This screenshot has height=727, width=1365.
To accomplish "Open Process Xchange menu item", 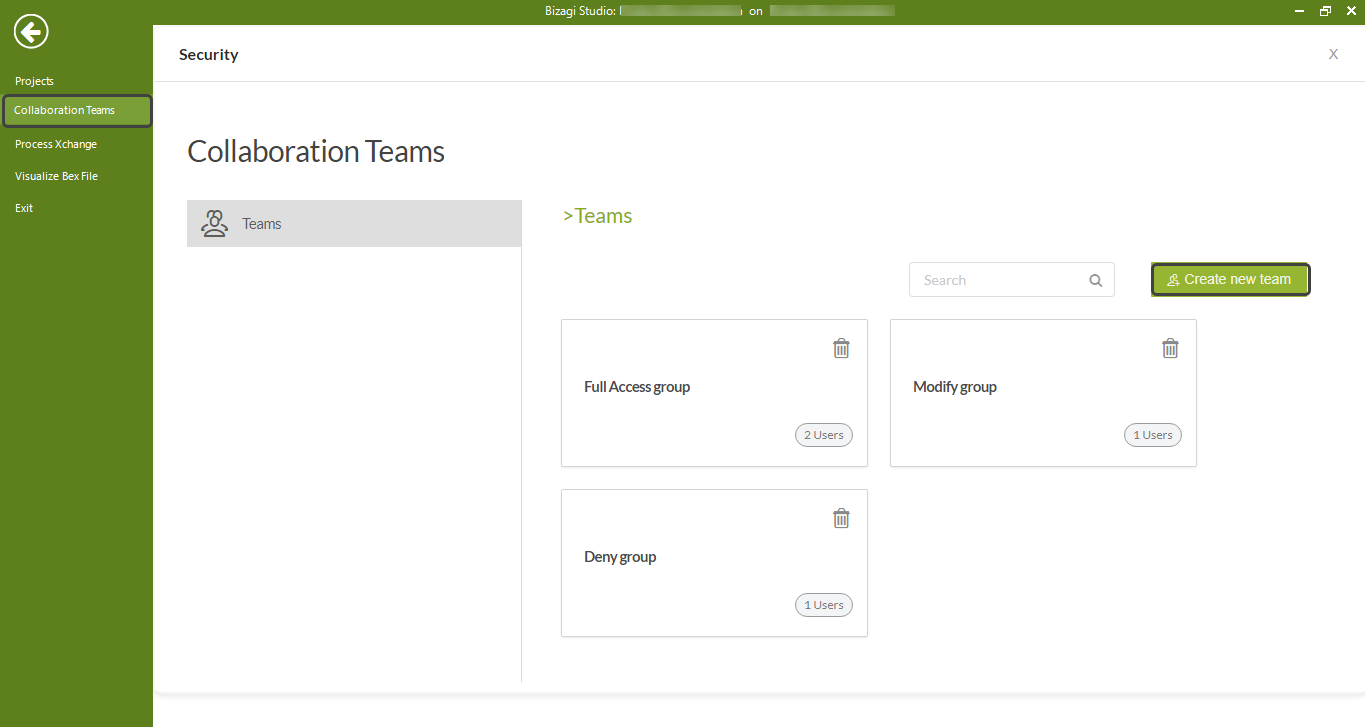I will tap(56, 144).
